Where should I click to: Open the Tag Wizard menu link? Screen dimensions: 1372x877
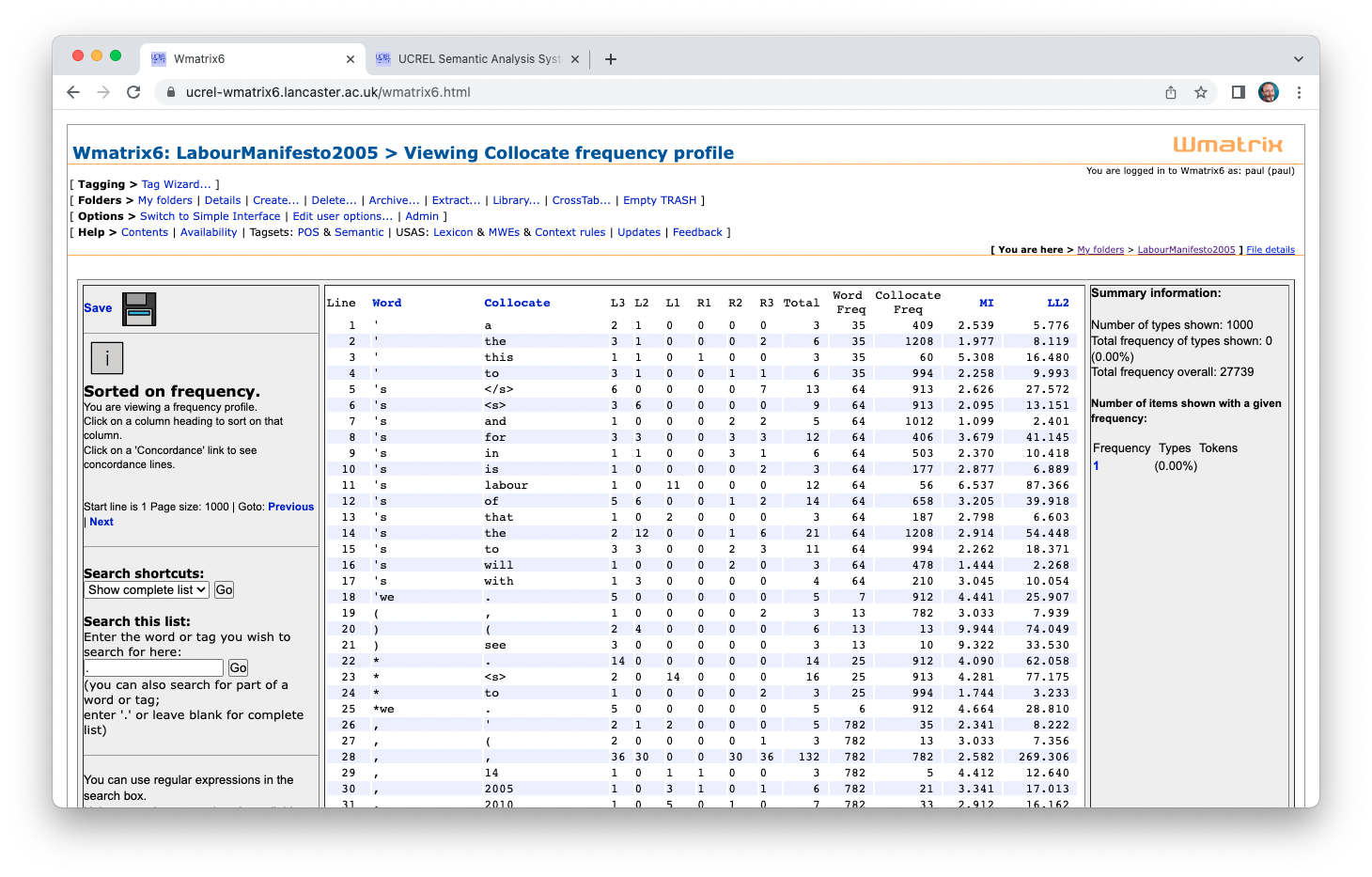point(176,184)
